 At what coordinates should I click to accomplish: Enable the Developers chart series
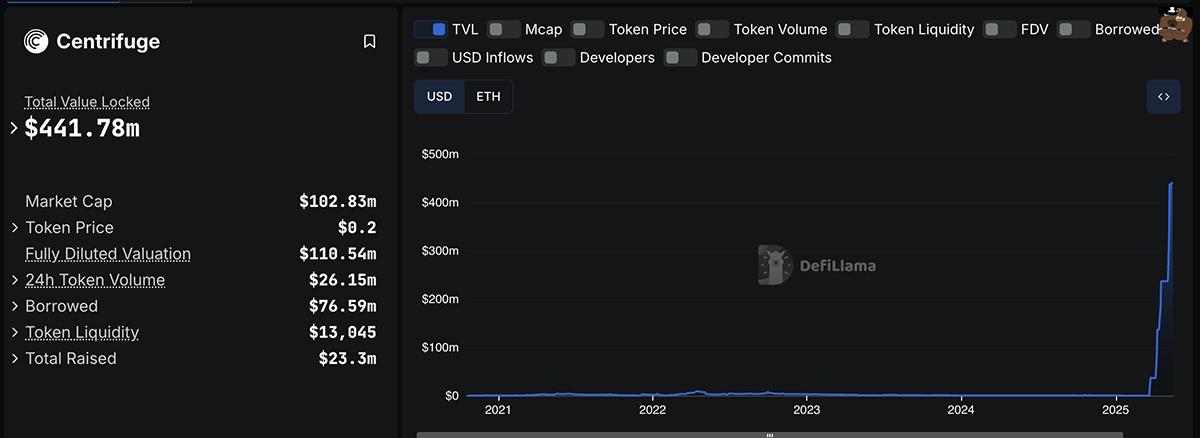558,57
